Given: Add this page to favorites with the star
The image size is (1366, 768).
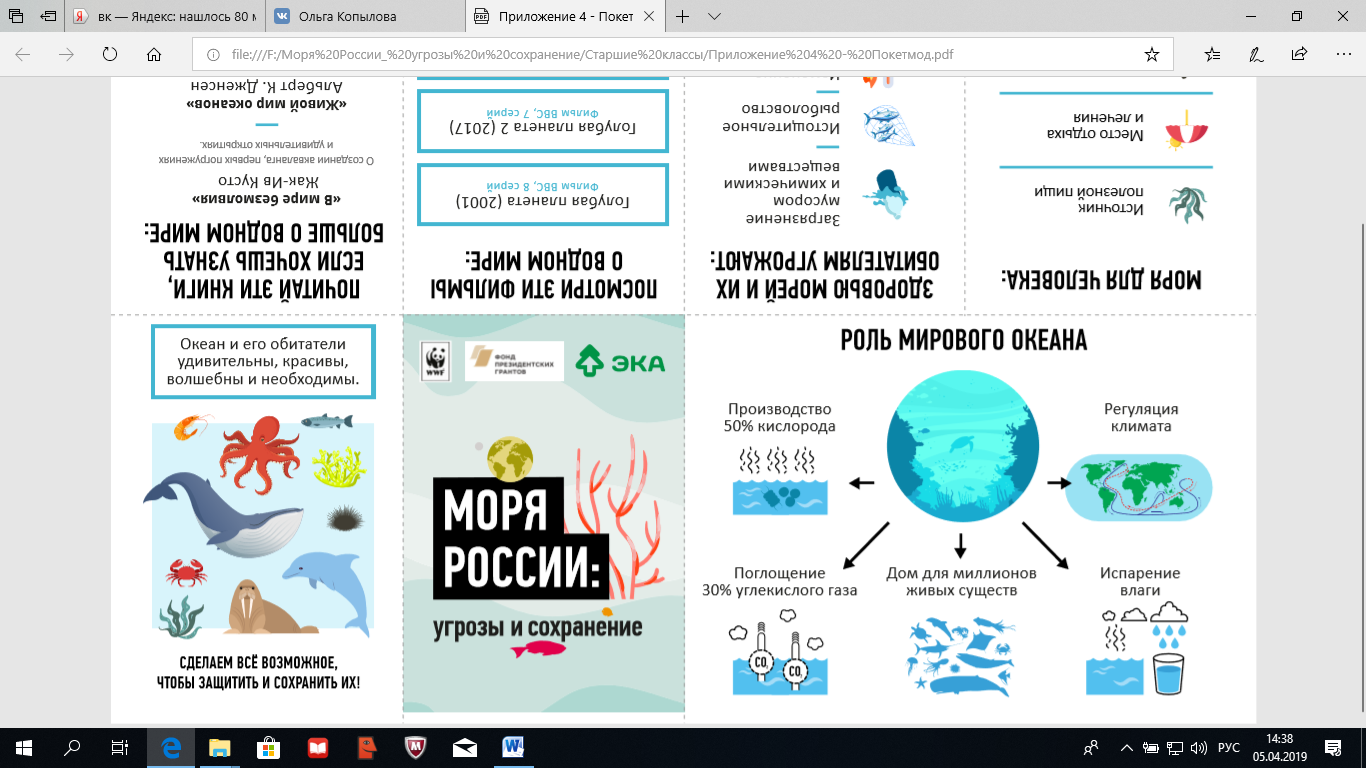Looking at the screenshot, I should point(1151,54).
